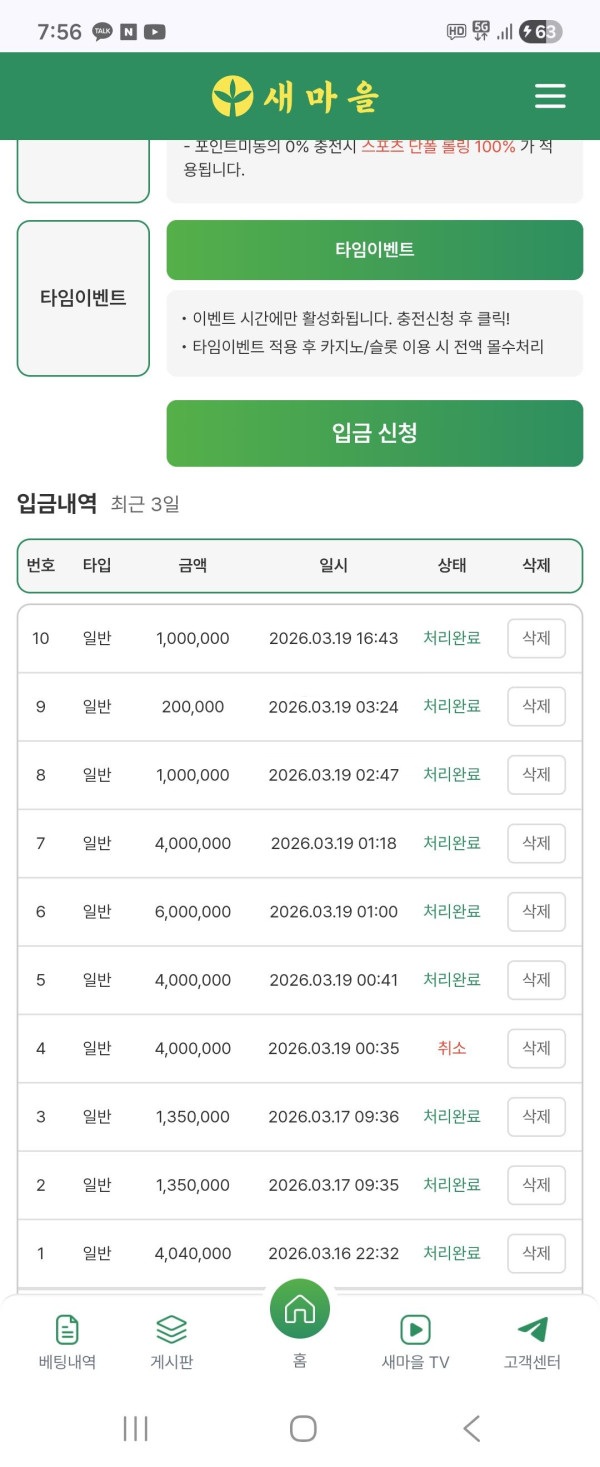
Task: Click the 입금 신청 button
Action: click(x=374, y=433)
